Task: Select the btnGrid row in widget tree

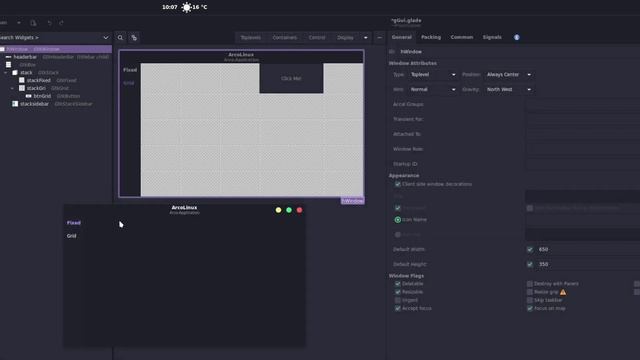Action: 56,96
